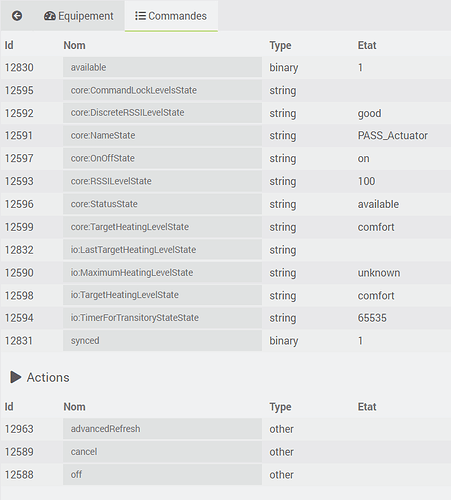Screen dimensions: 451x500
Task: Click the io:TimerForTransitoryStateState name field
Action: (x=162, y=318)
